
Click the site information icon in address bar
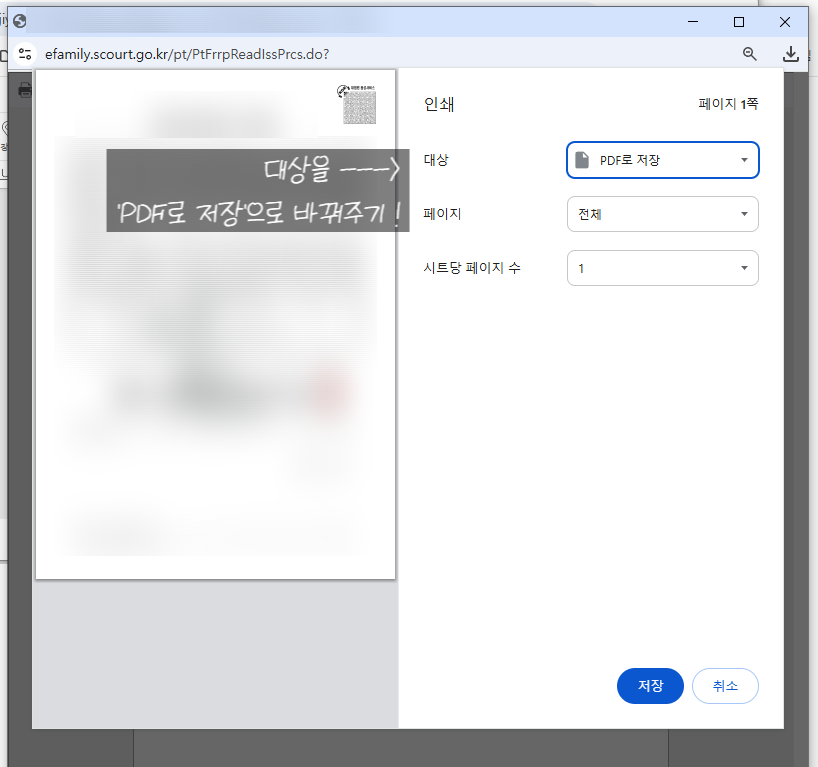(25, 54)
